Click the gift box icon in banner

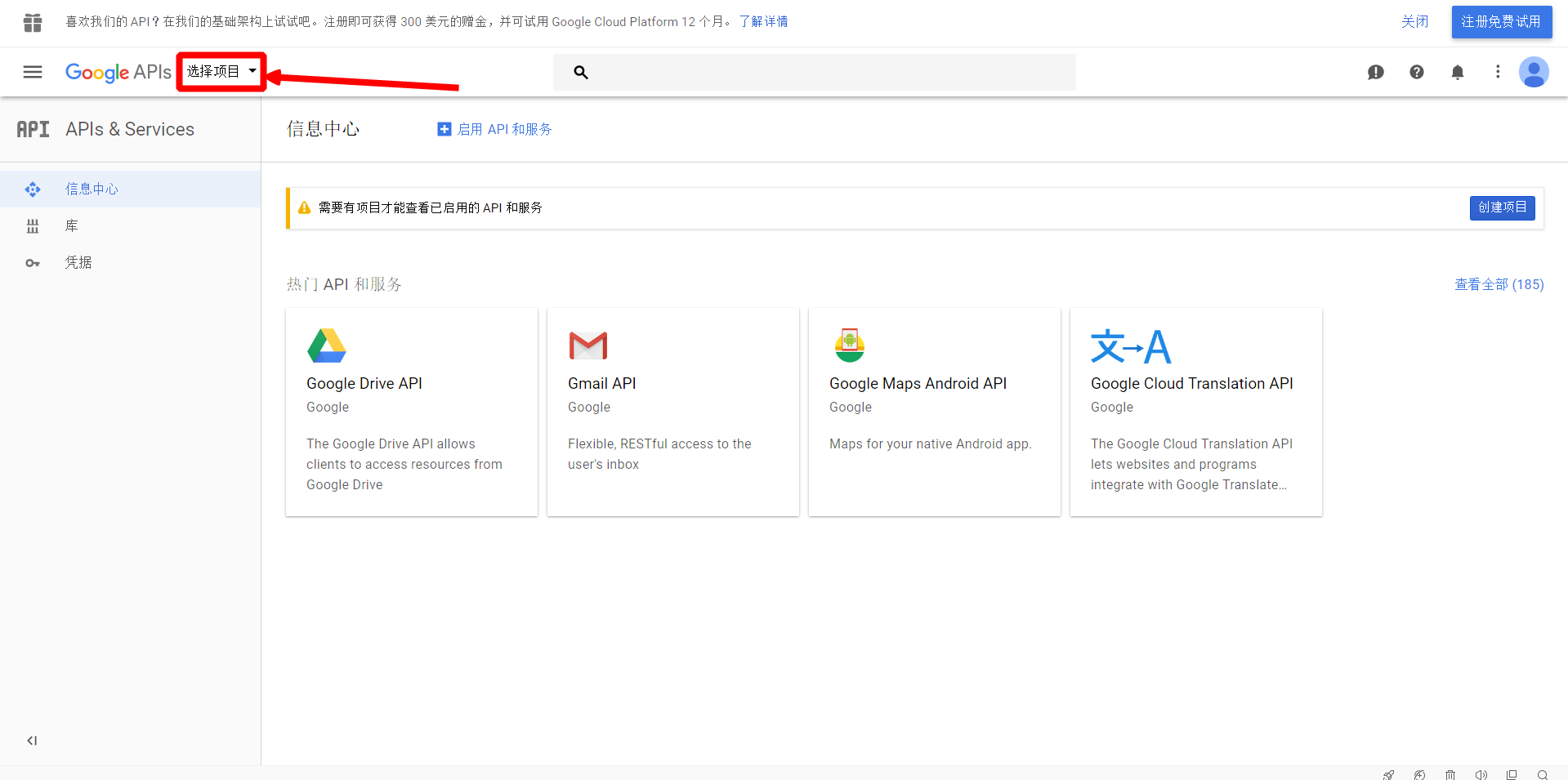(x=33, y=22)
